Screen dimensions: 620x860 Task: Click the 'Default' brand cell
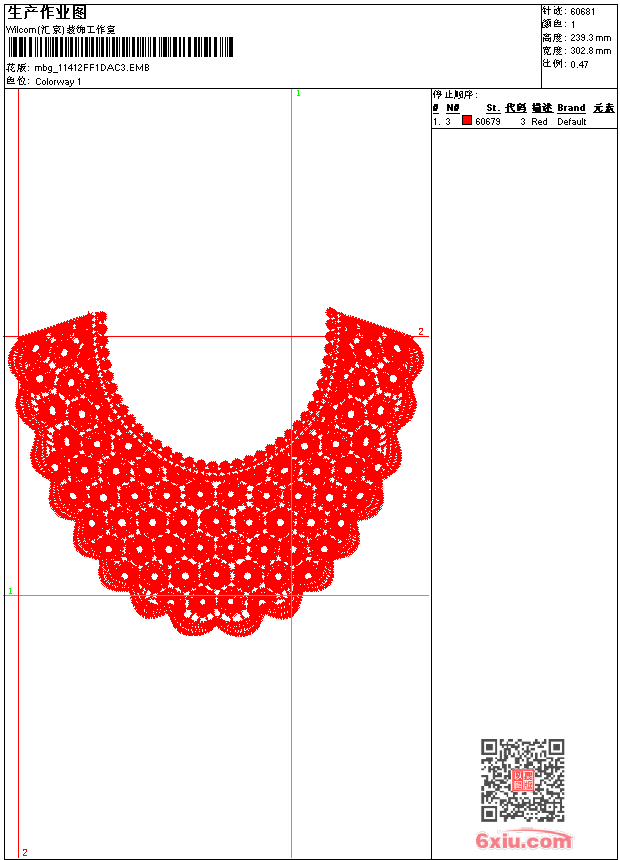[x=572, y=122]
